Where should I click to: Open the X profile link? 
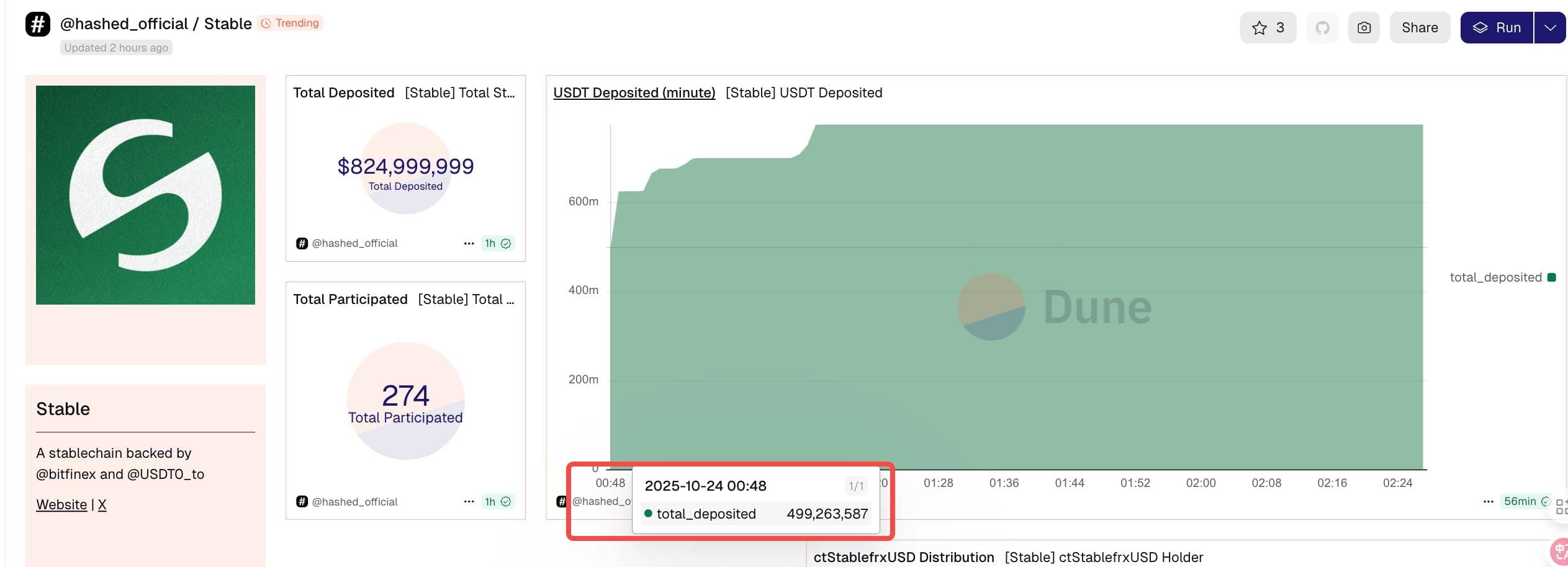[x=102, y=504]
